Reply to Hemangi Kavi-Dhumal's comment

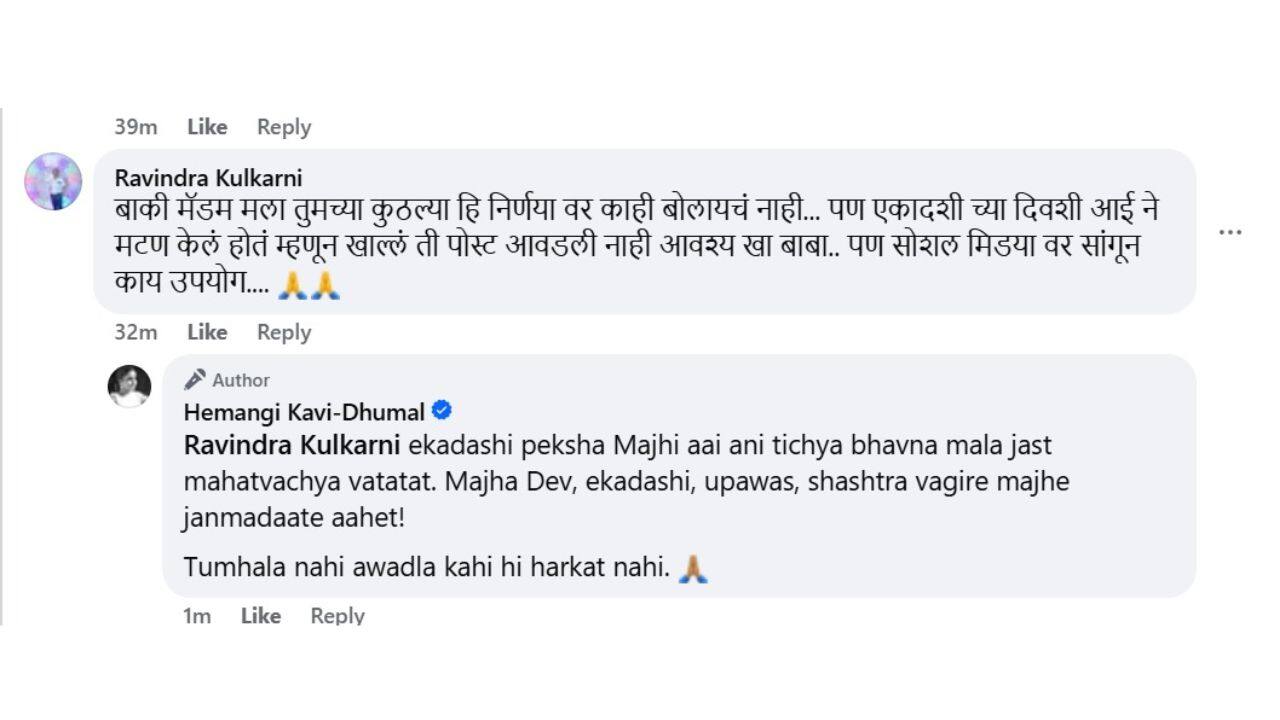pyautogui.click(x=338, y=615)
